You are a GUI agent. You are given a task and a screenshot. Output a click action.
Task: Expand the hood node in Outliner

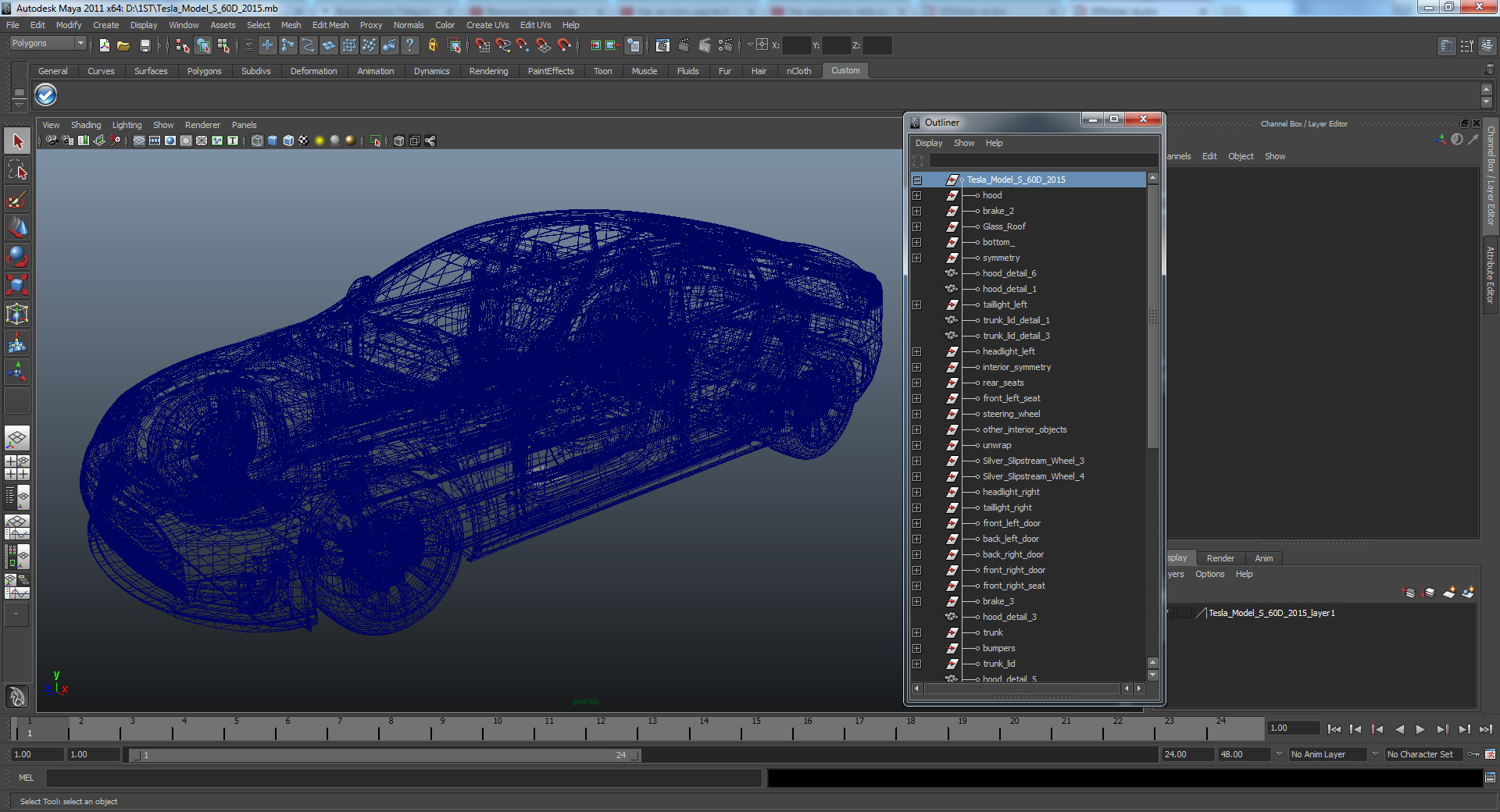click(917, 195)
